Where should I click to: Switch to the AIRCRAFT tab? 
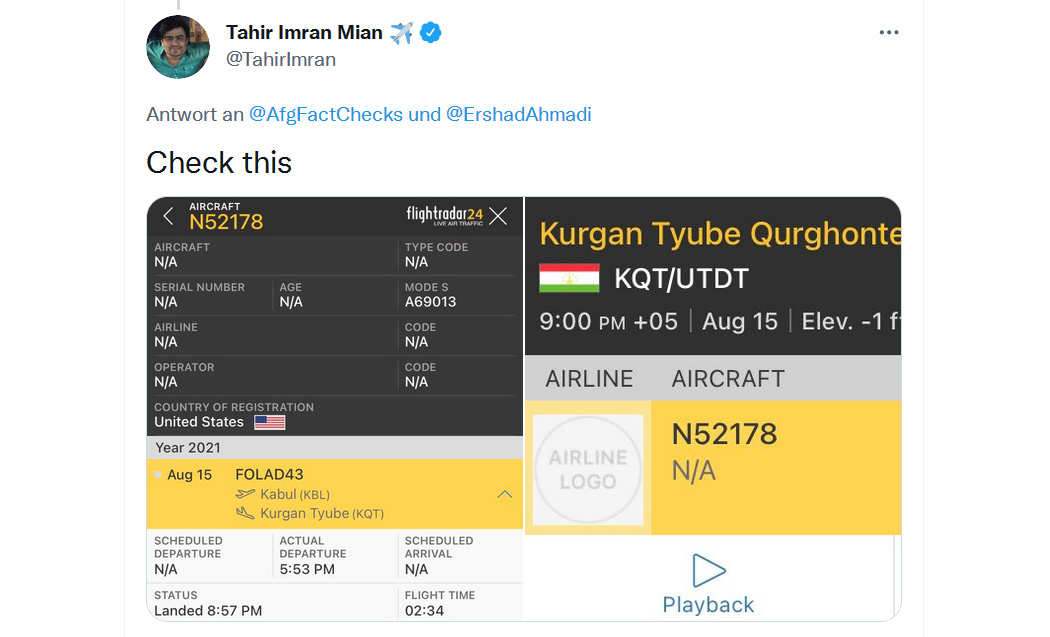(728, 378)
